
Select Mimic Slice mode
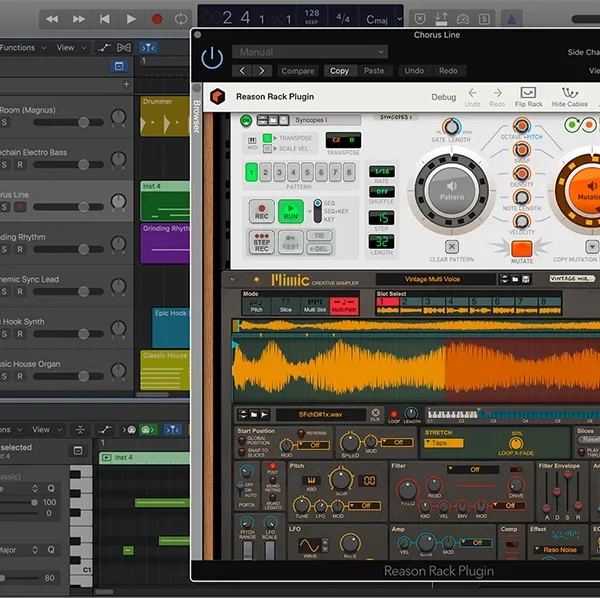coord(285,306)
